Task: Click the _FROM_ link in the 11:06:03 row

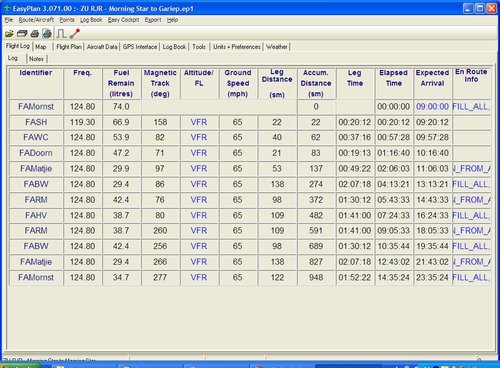Action: pos(471,169)
